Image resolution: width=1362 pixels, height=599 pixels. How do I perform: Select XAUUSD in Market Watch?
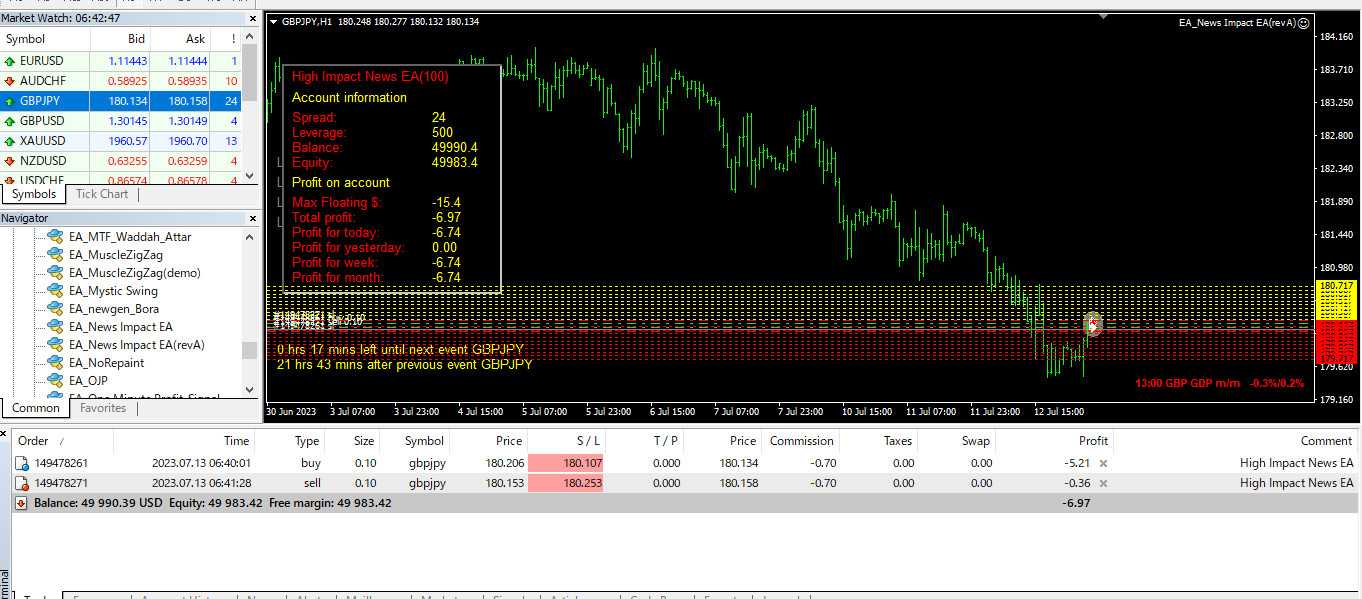(x=42, y=141)
